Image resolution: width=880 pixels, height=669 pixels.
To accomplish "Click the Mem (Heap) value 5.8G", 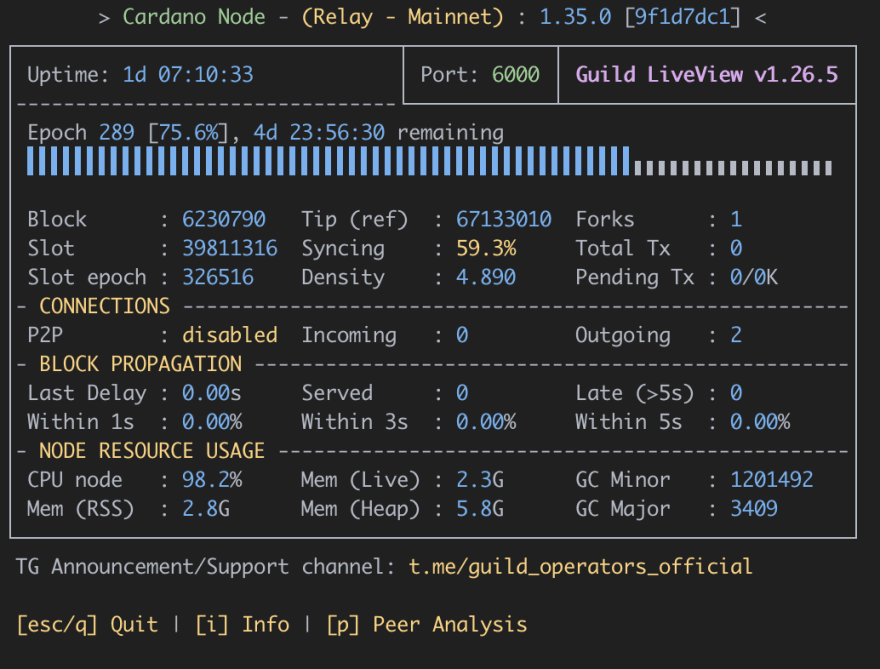I will [x=480, y=508].
